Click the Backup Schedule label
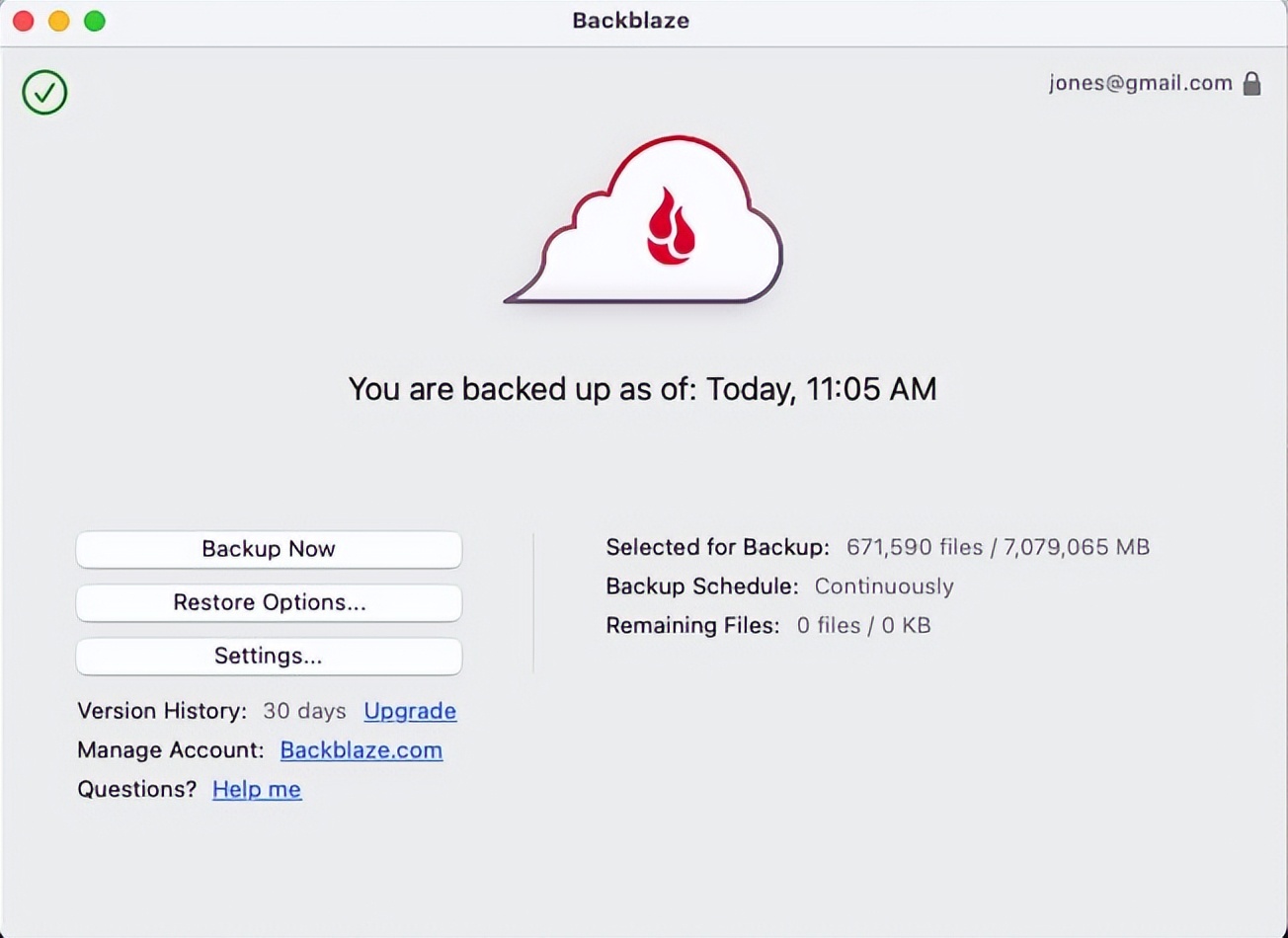This screenshot has width=1288, height=938. pos(702,586)
